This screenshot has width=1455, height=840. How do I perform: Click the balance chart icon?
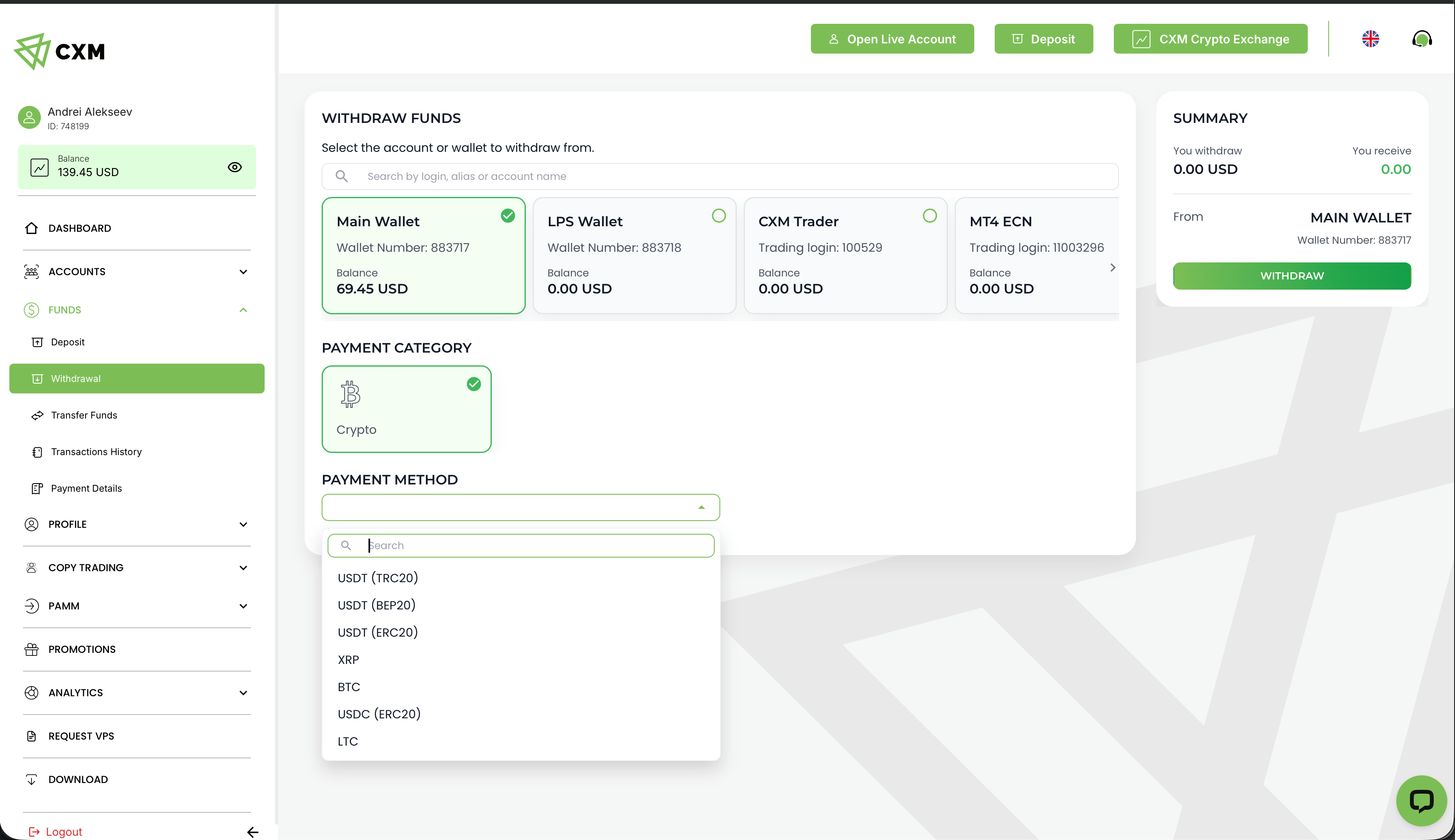click(39, 167)
